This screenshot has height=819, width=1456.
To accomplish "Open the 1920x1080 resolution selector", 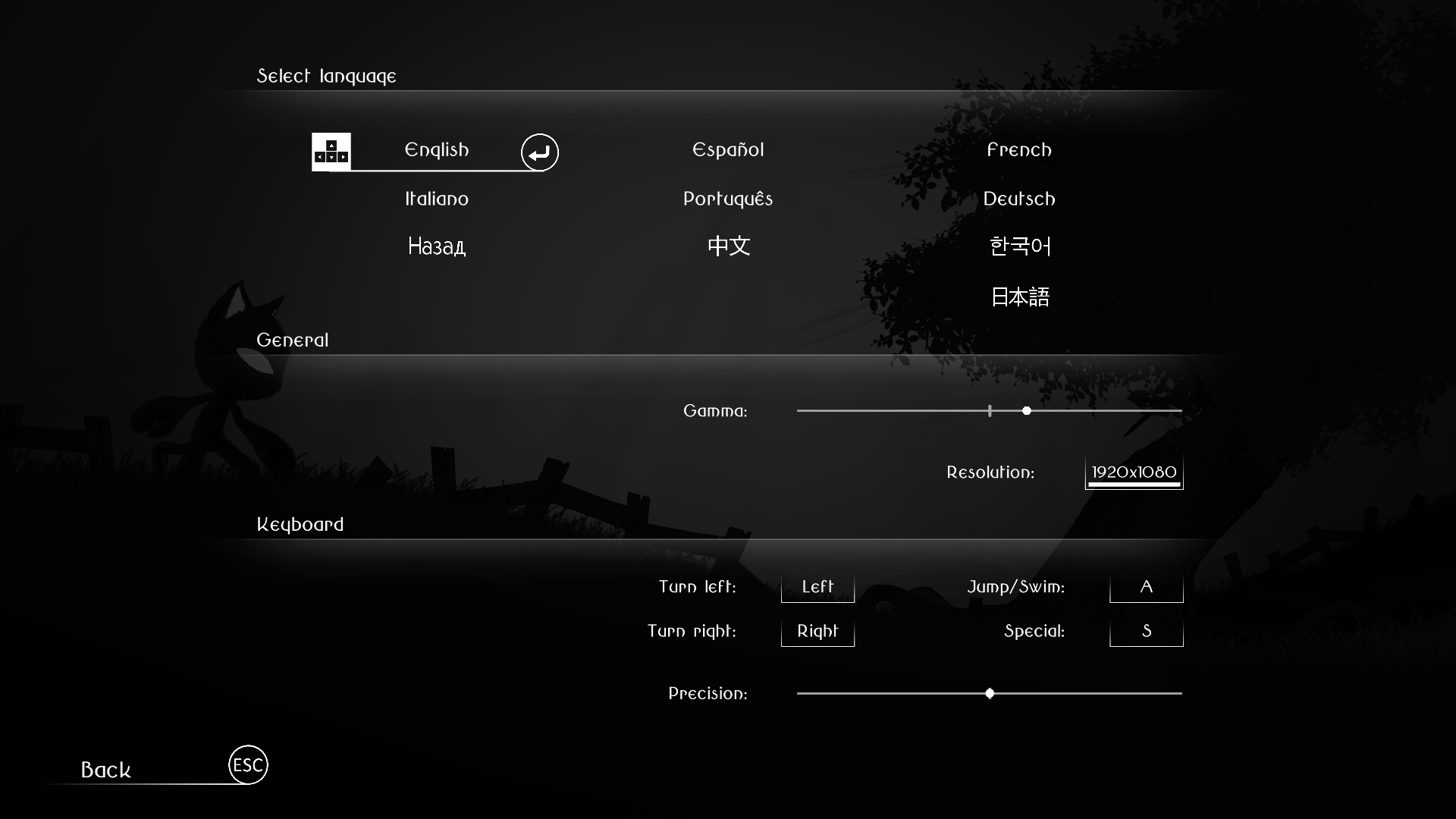I will (1133, 471).
